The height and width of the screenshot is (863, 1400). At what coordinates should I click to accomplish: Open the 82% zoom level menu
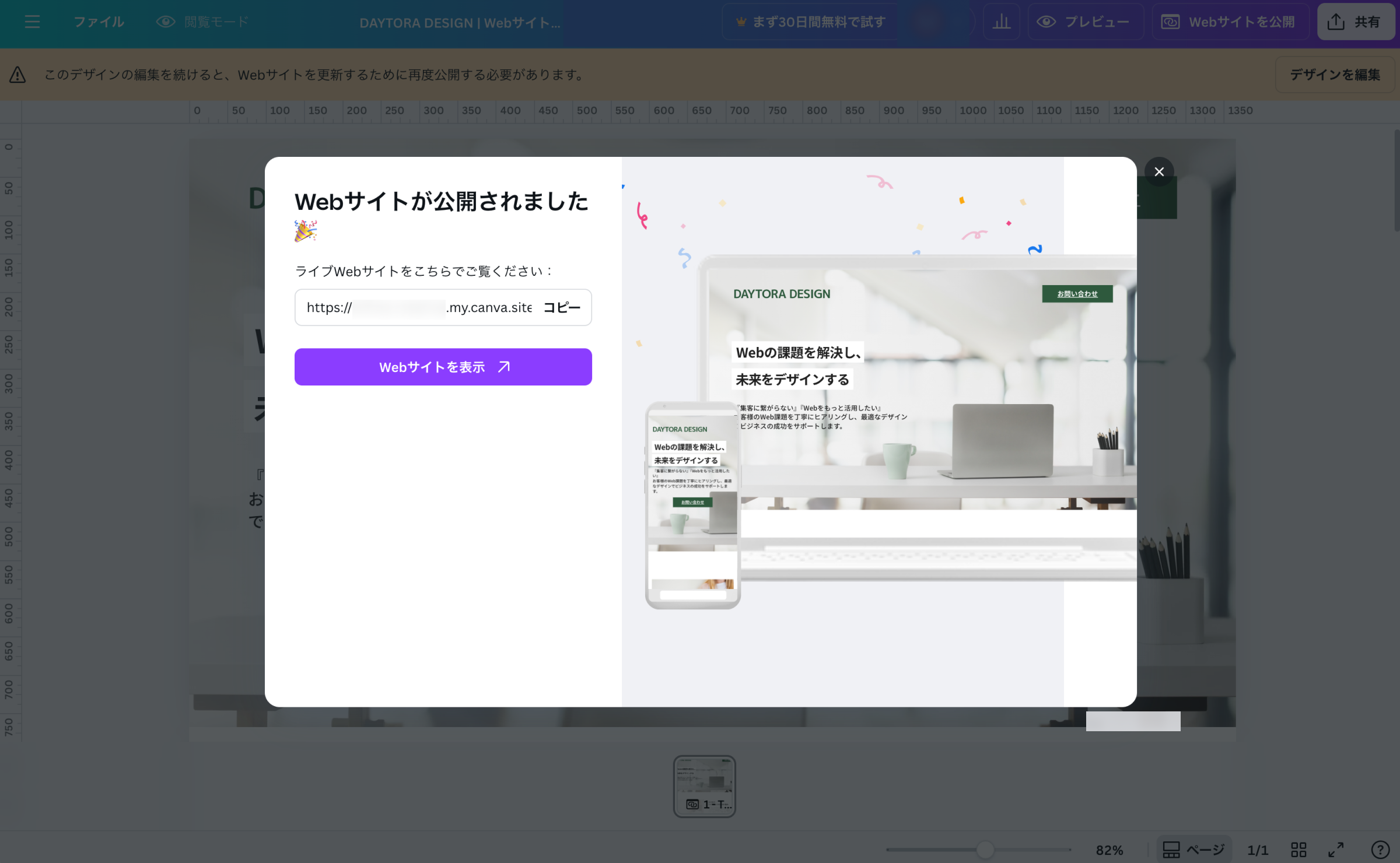(x=1109, y=850)
